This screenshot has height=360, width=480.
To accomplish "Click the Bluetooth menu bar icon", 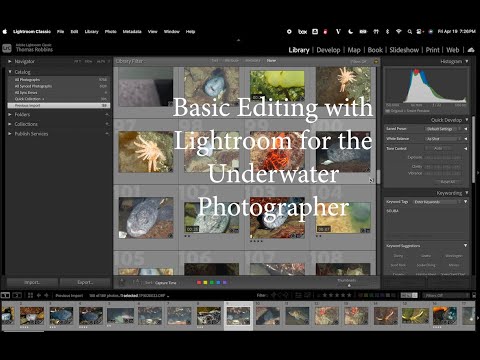I will coord(387,32).
